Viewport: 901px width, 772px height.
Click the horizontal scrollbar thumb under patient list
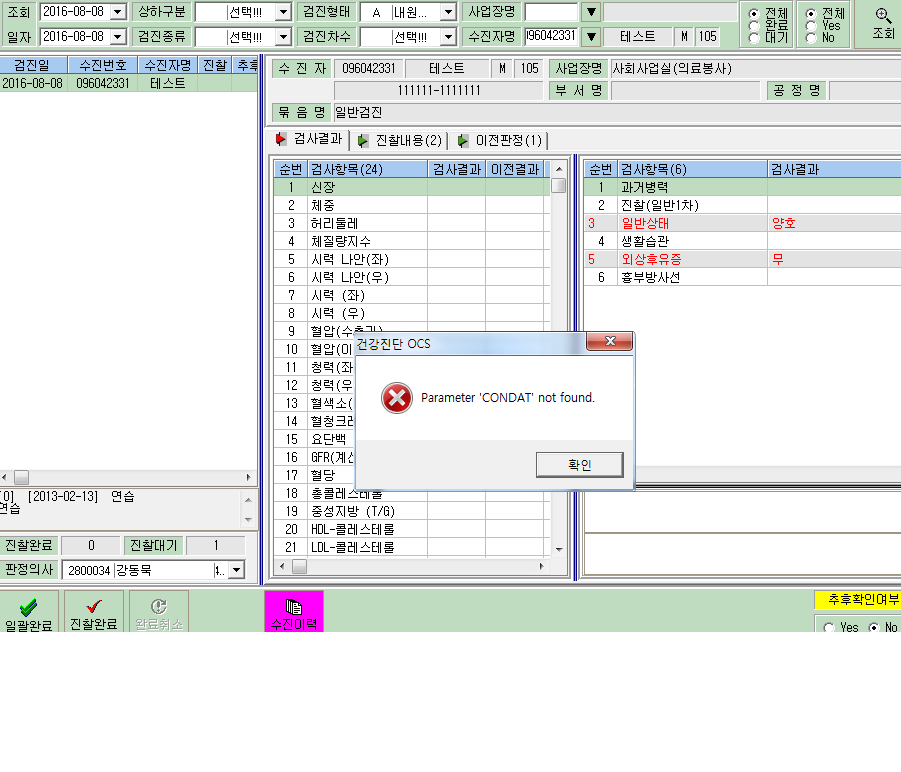21,477
